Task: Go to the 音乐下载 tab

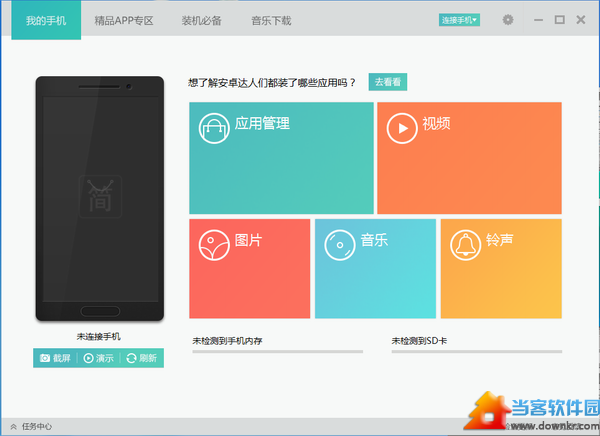Action: [x=271, y=20]
